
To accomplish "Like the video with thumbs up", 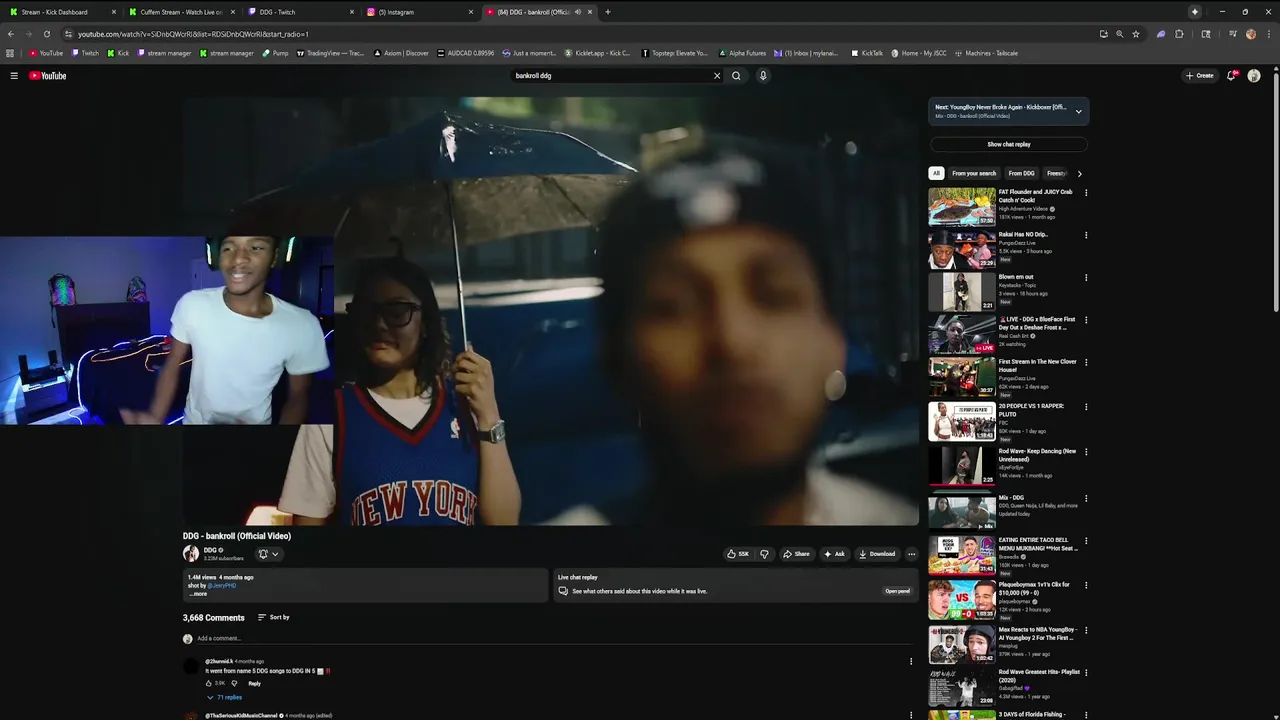I will click(738, 554).
